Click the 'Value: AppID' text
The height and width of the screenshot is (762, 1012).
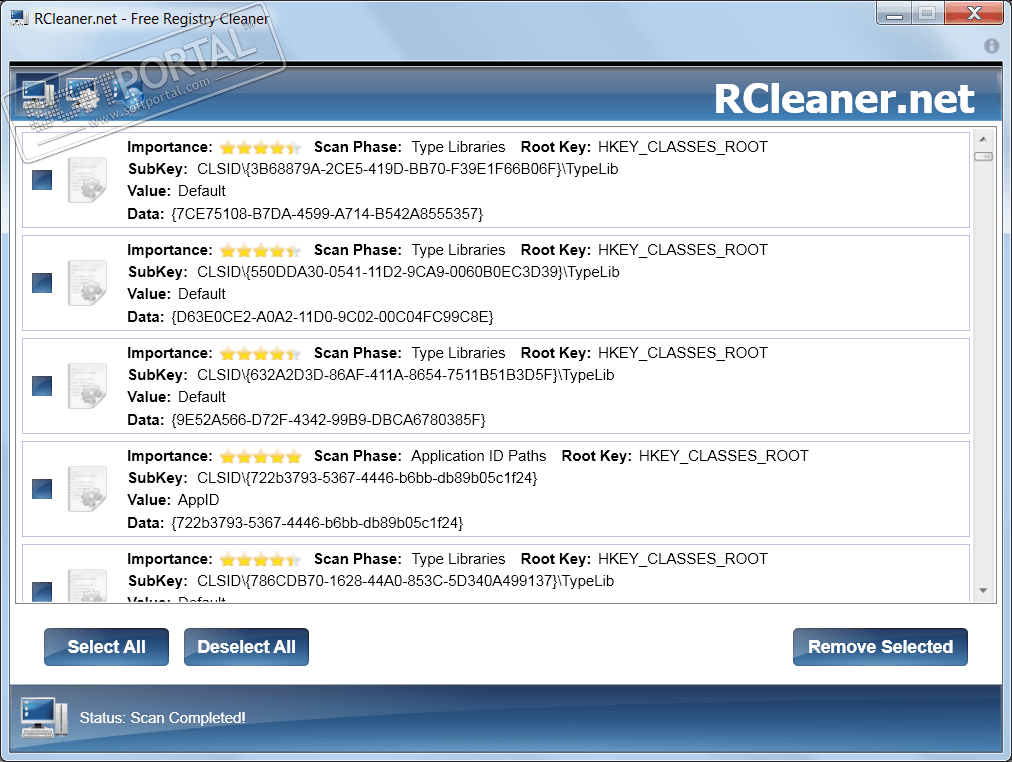point(173,500)
